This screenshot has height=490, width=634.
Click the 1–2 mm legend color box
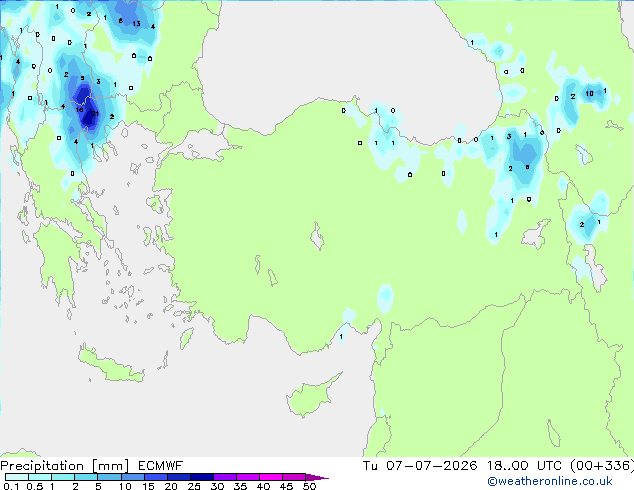pyautogui.click(x=63, y=477)
